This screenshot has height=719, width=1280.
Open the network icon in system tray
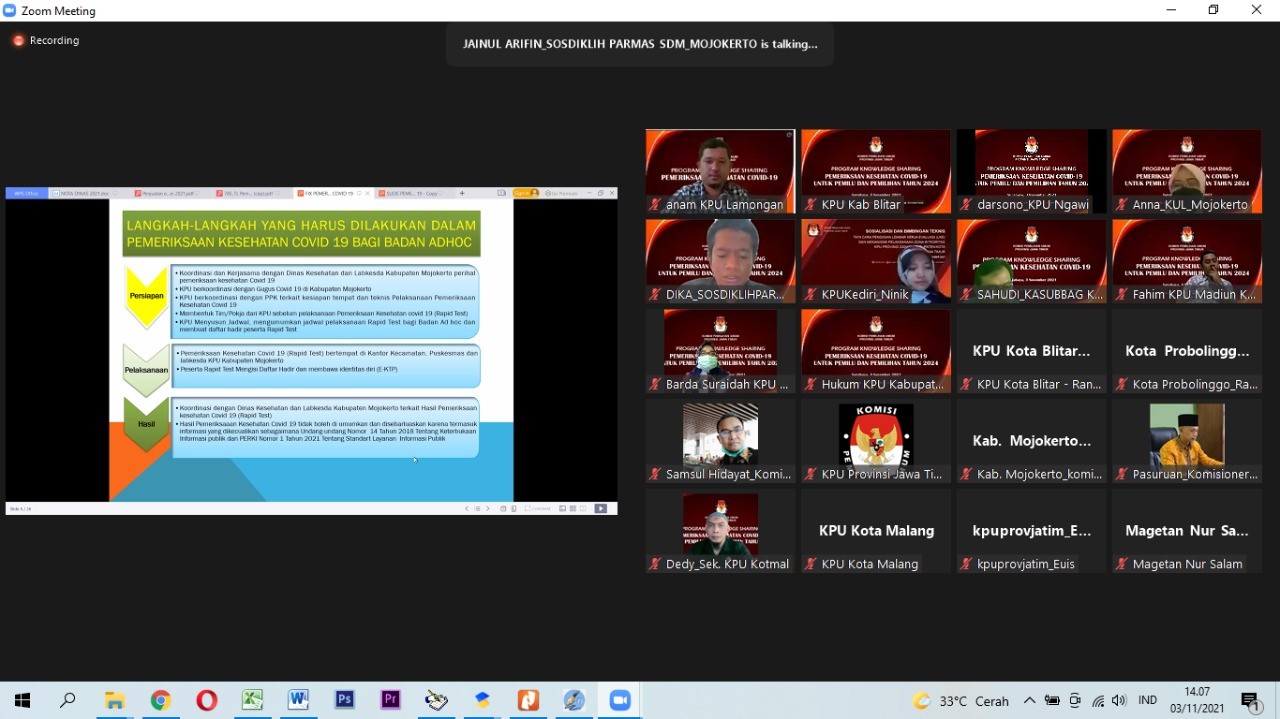click(1098, 701)
